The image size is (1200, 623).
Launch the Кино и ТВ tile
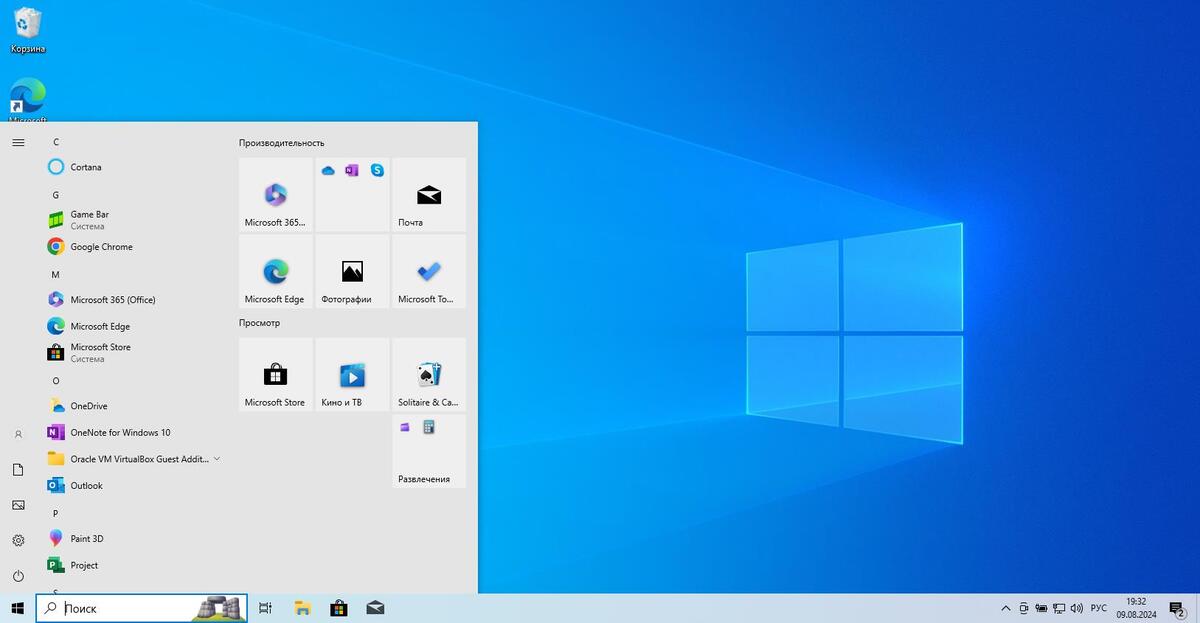pos(352,374)
